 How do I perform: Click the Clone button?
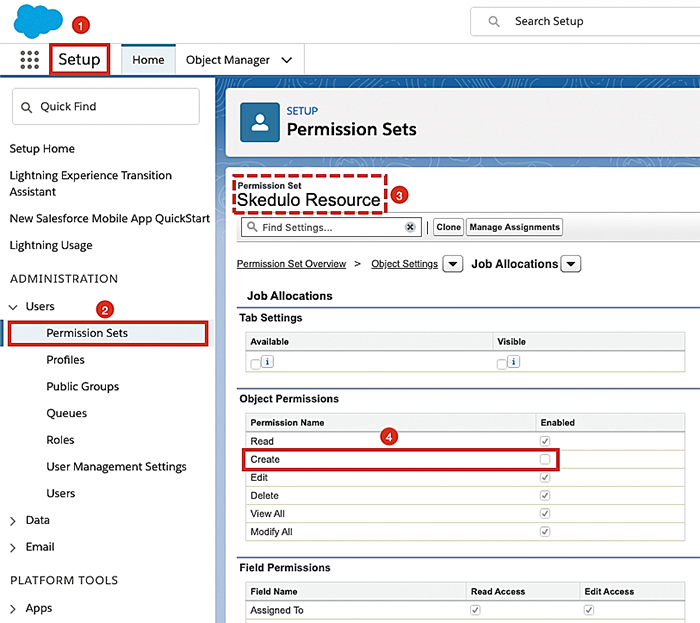tap(448, 227)
